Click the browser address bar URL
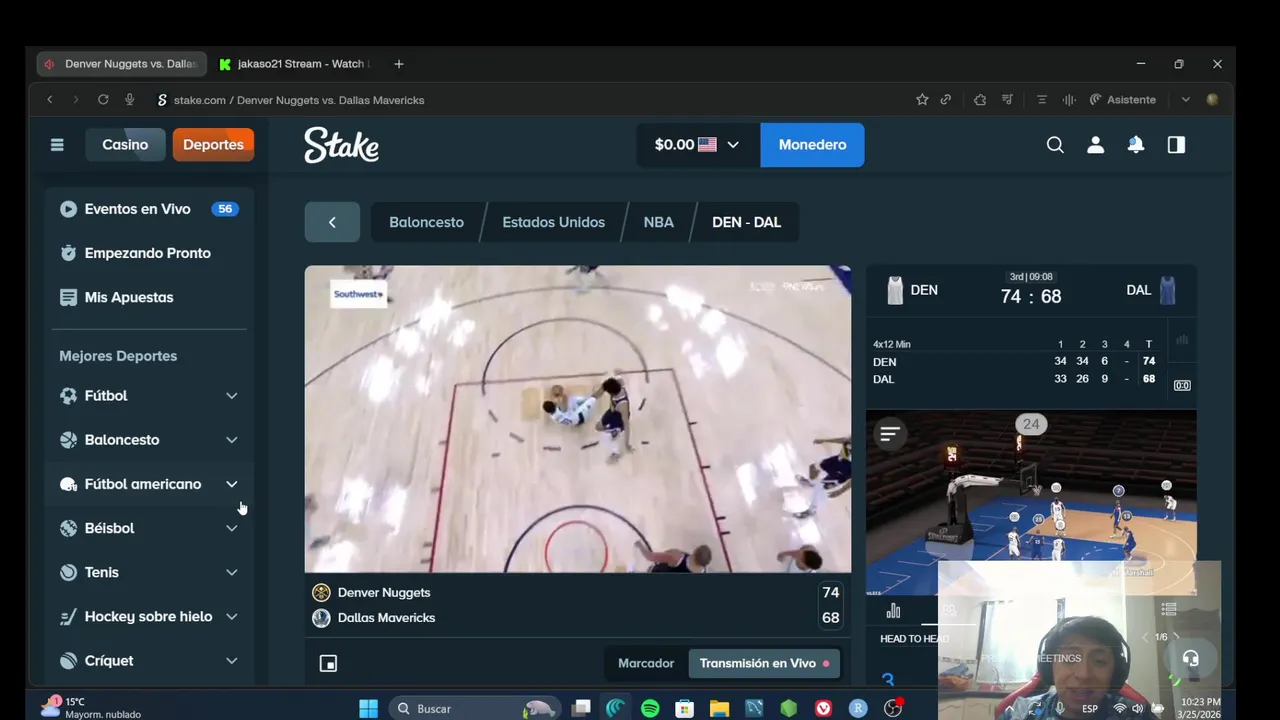 pos(299,100)
